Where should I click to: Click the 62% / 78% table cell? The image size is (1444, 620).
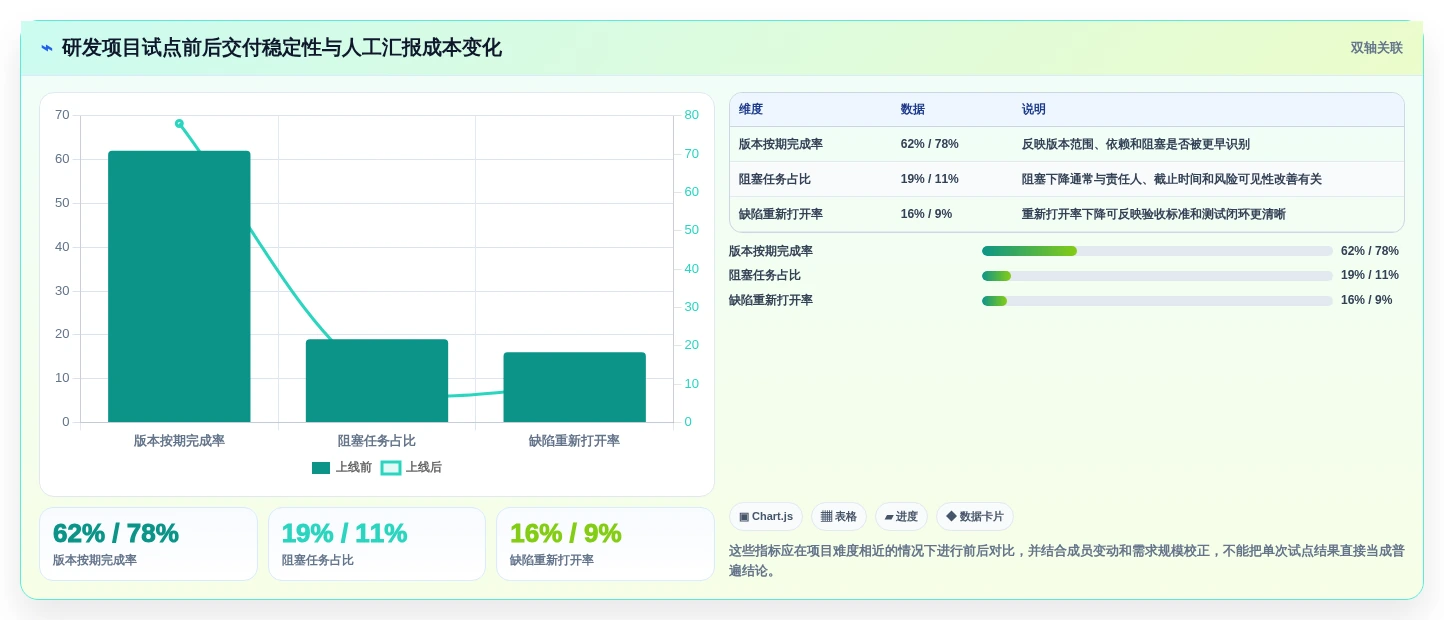[x=930, y=144]
